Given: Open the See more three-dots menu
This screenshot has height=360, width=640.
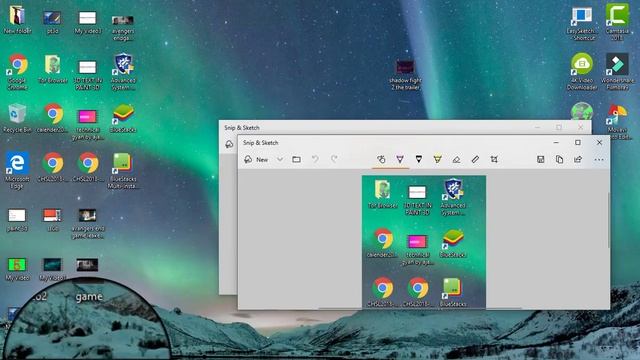Looking at the screenshot, I should coord(599,160).
